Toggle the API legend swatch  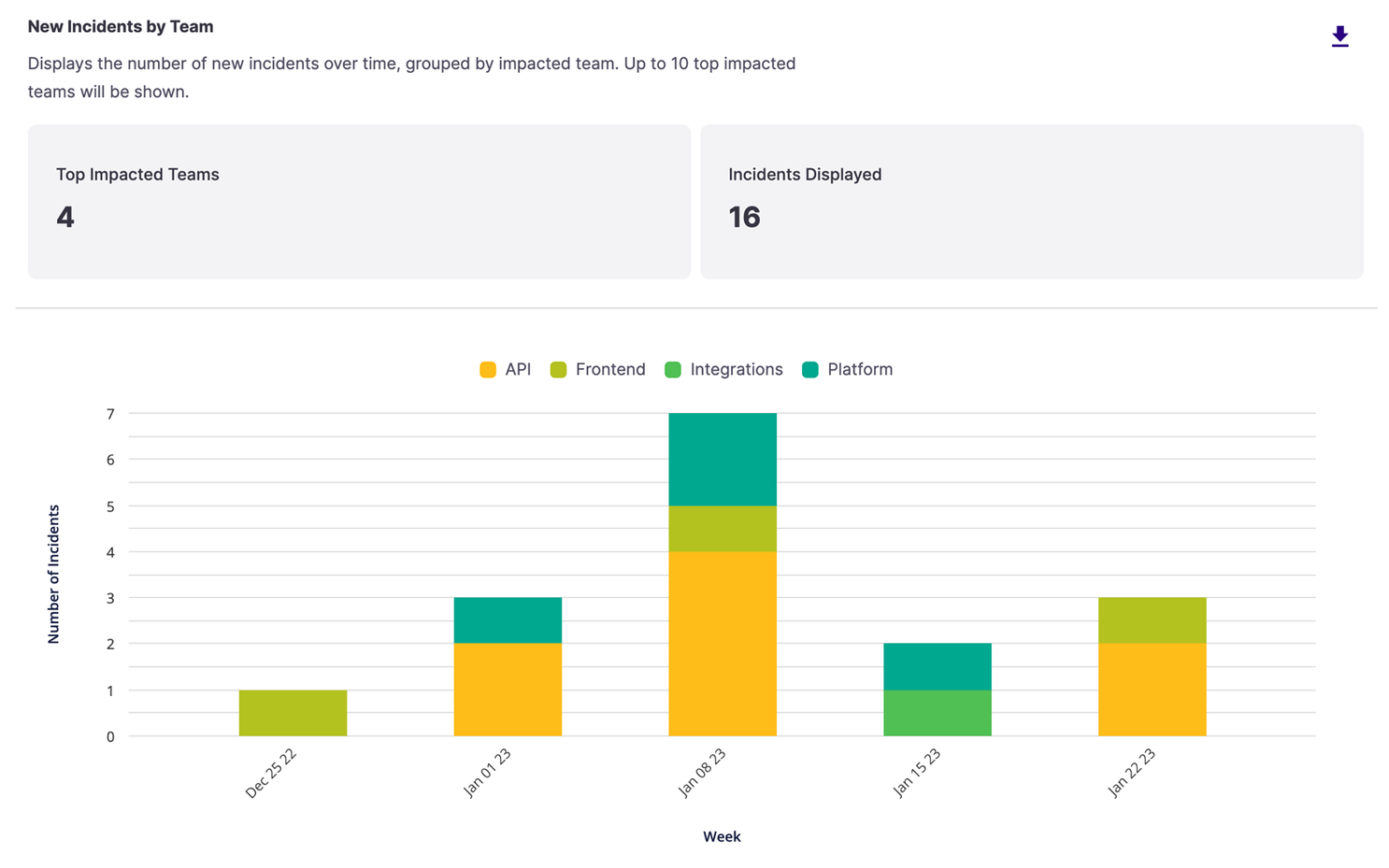point(488,370)
